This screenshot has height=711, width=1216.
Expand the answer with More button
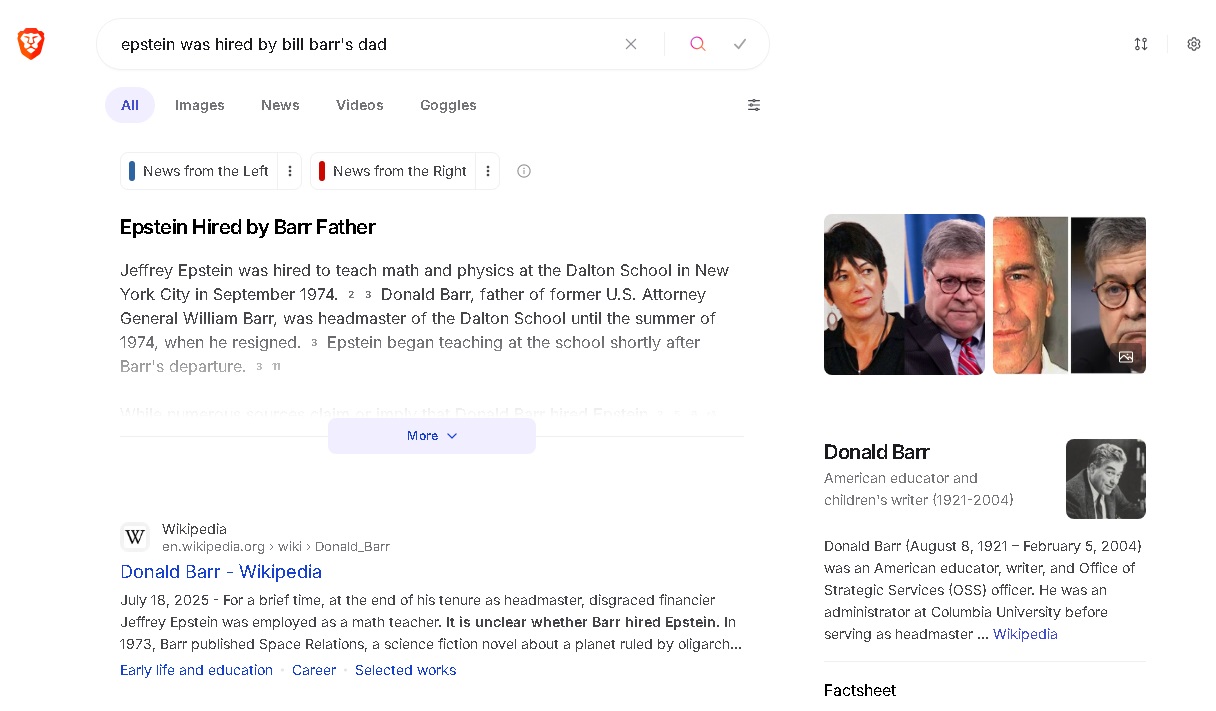click(432, 436)
